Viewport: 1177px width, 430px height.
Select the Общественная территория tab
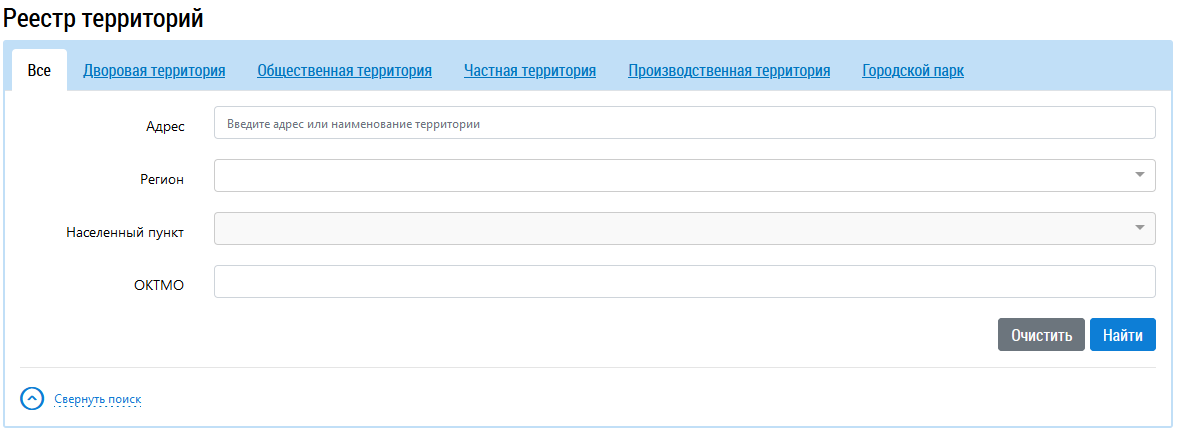click(x=344, y=70)
